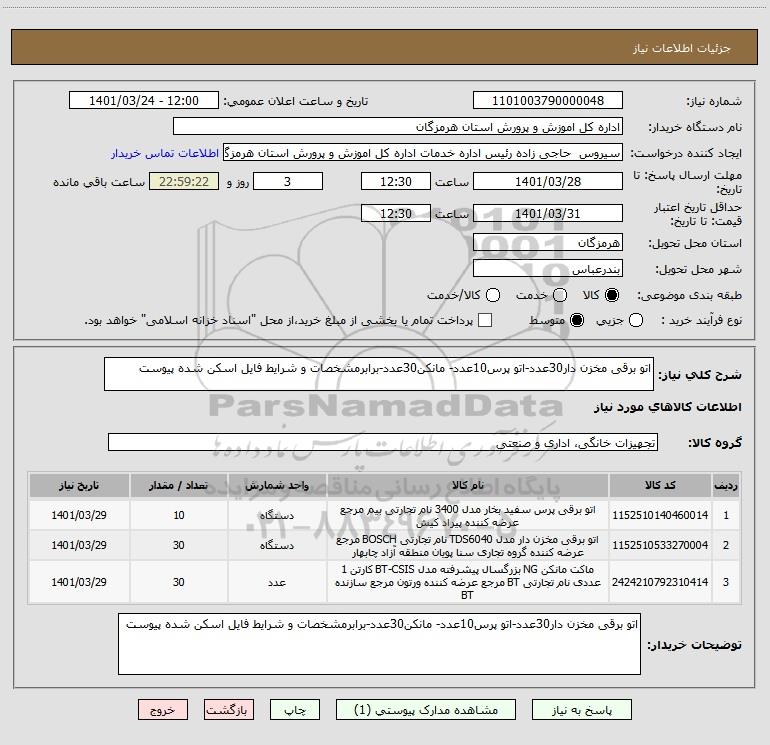Click product code 1152510140460014
Image resolution: width=770 pixels, height=745 pixels.
pyautogui.click(x=660, y=515)
